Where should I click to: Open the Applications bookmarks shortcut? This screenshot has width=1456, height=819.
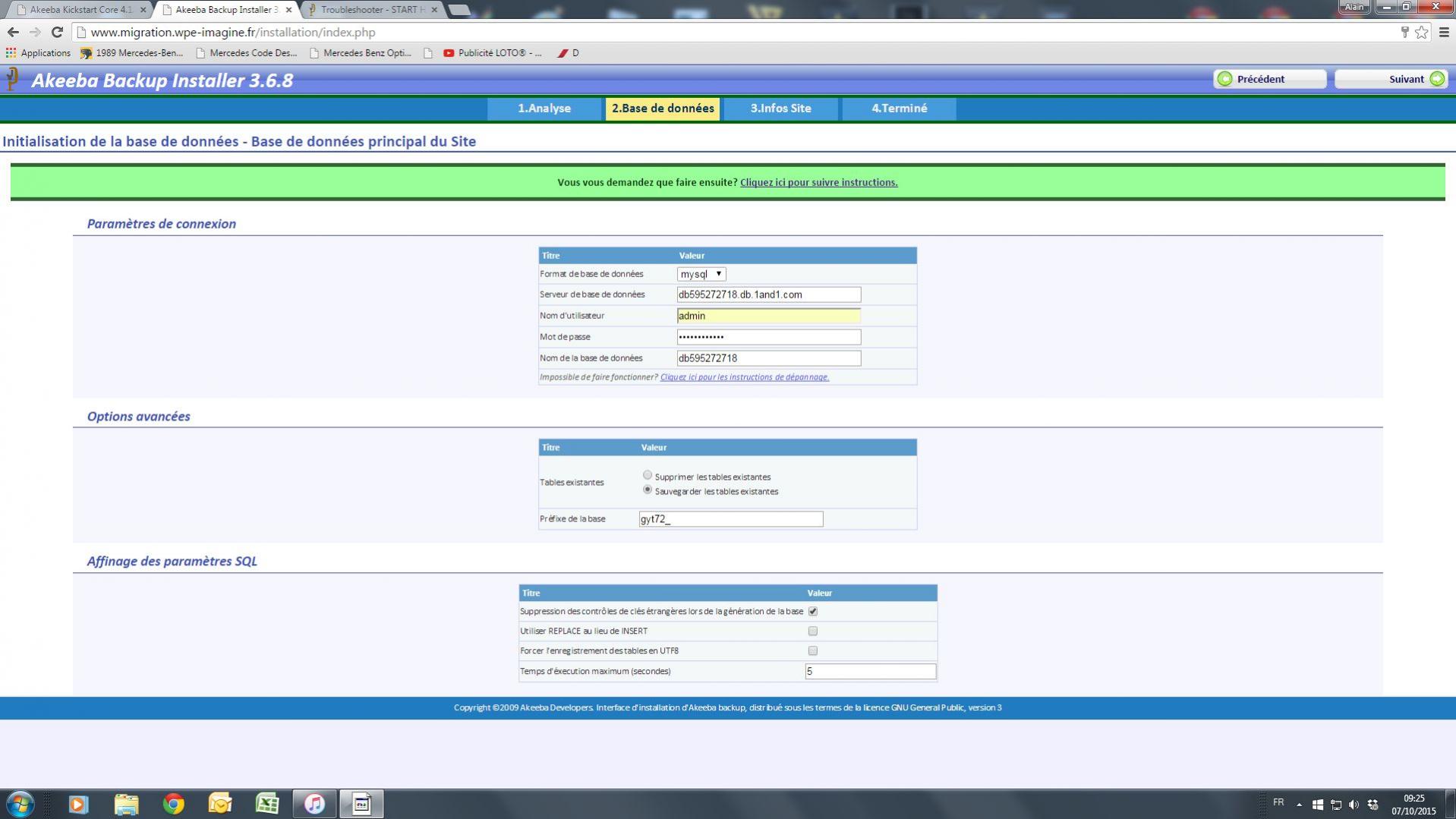[38, 53]
